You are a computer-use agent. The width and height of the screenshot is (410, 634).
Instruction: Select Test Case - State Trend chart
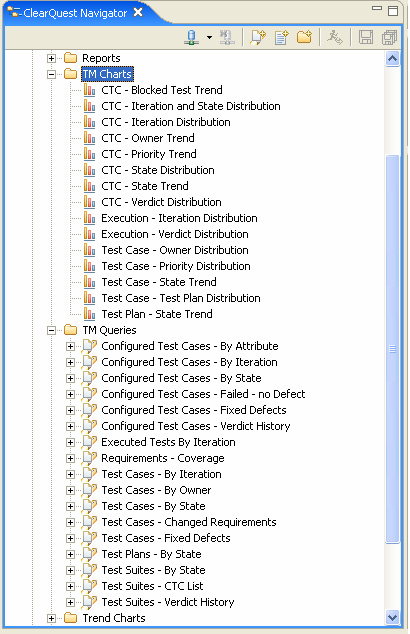[159, 282]
